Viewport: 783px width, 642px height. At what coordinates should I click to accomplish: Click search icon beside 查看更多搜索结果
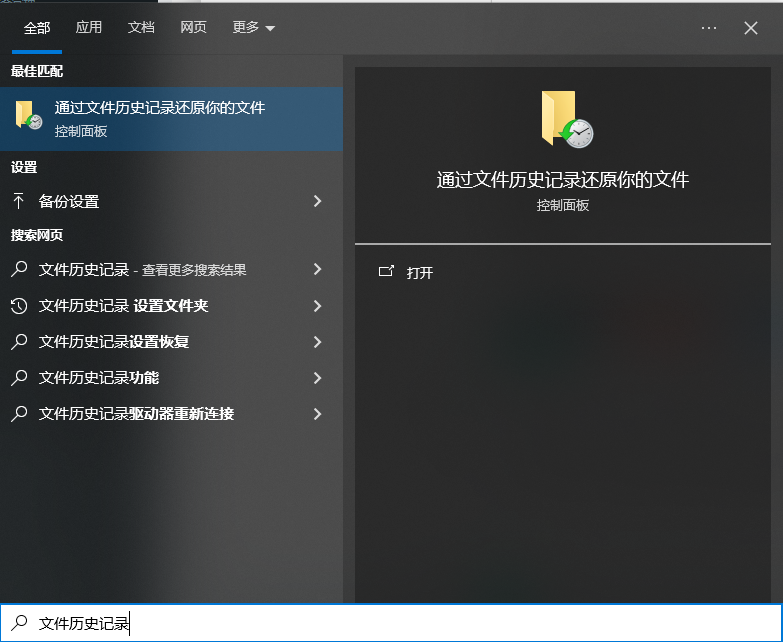click(x=19, y=270)
